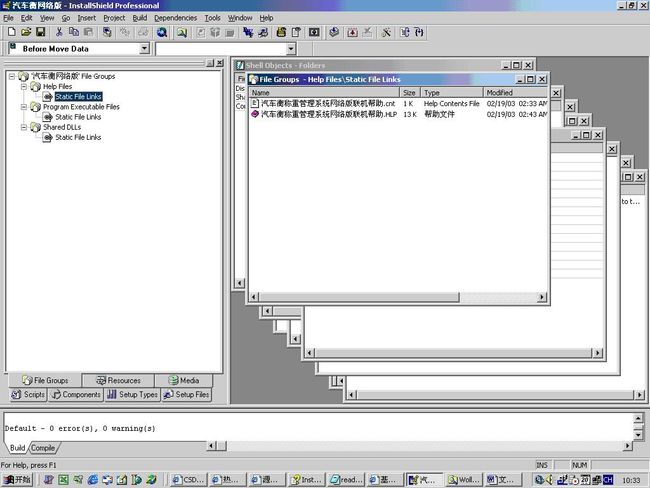Click the red arrow box toolbar icon

[352, 32]
